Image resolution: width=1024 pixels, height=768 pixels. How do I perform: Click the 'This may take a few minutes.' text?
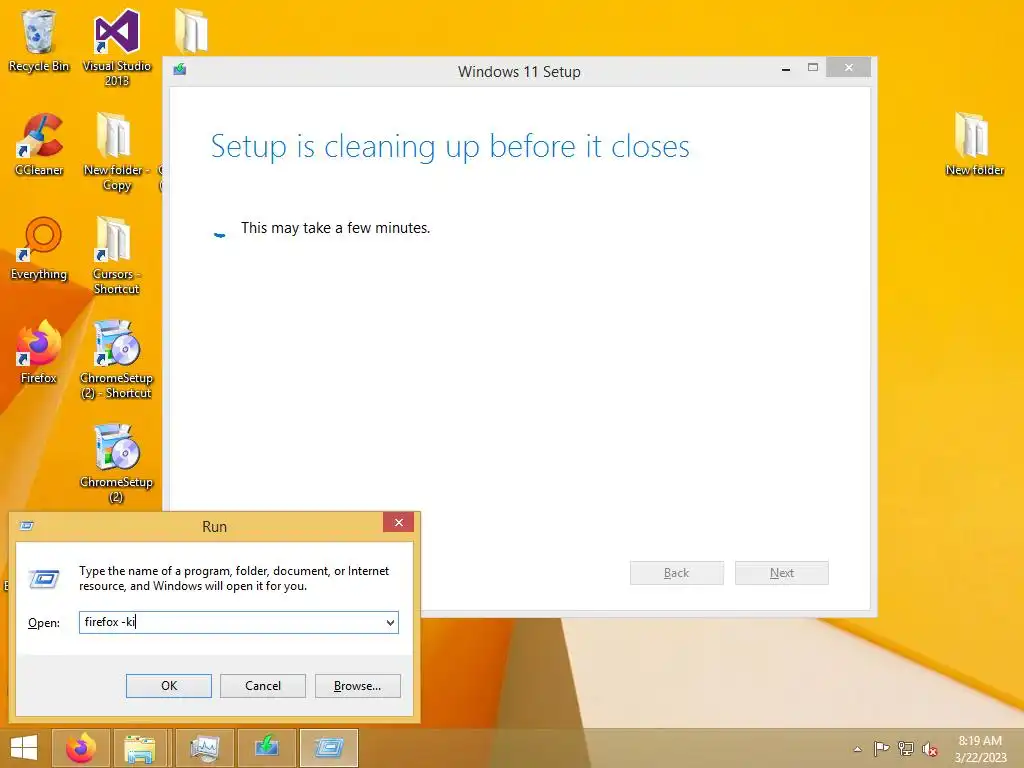[x=336, y=228]
